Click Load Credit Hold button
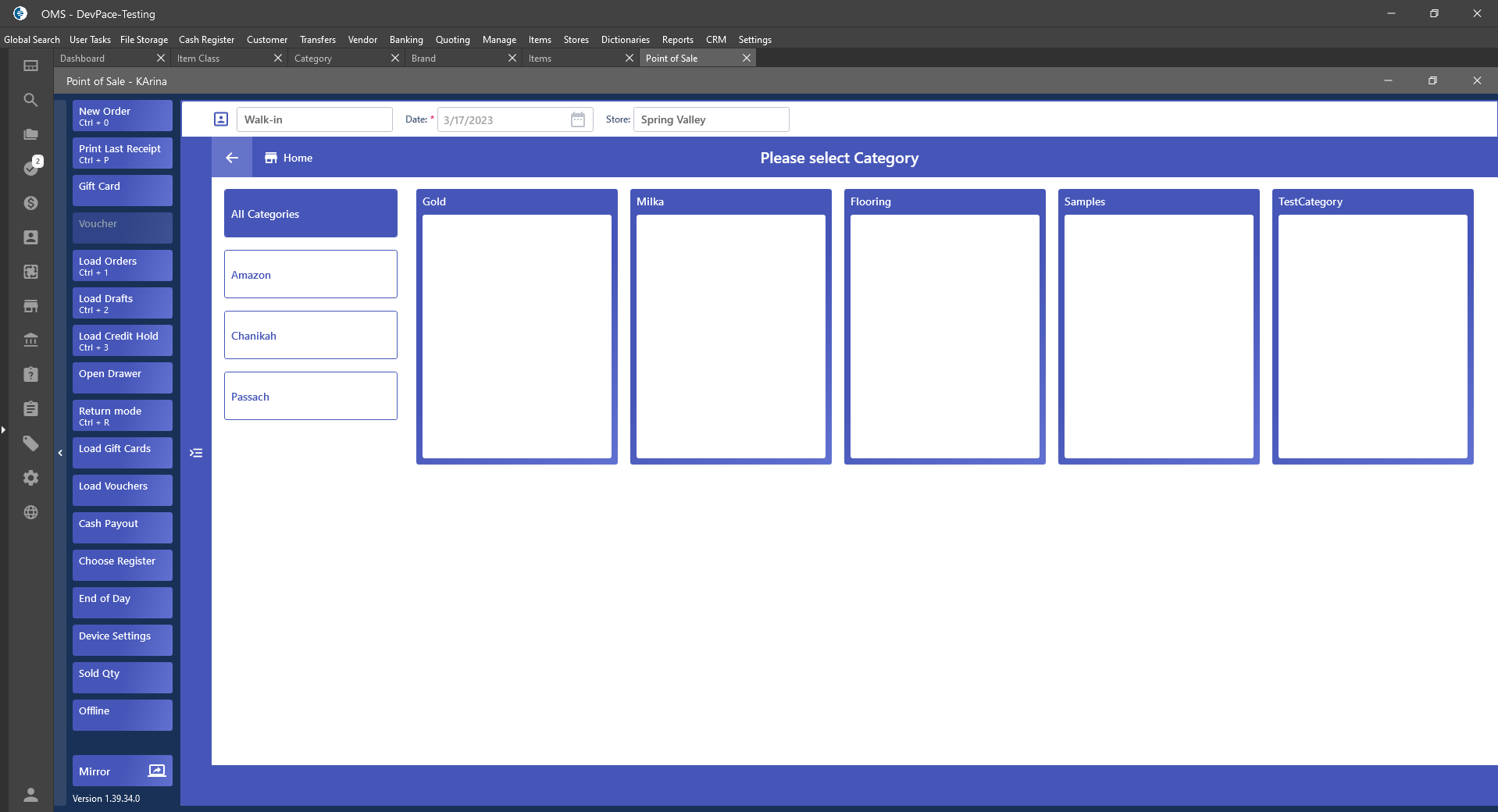The image size is (1498, 812). pos(123,340)
